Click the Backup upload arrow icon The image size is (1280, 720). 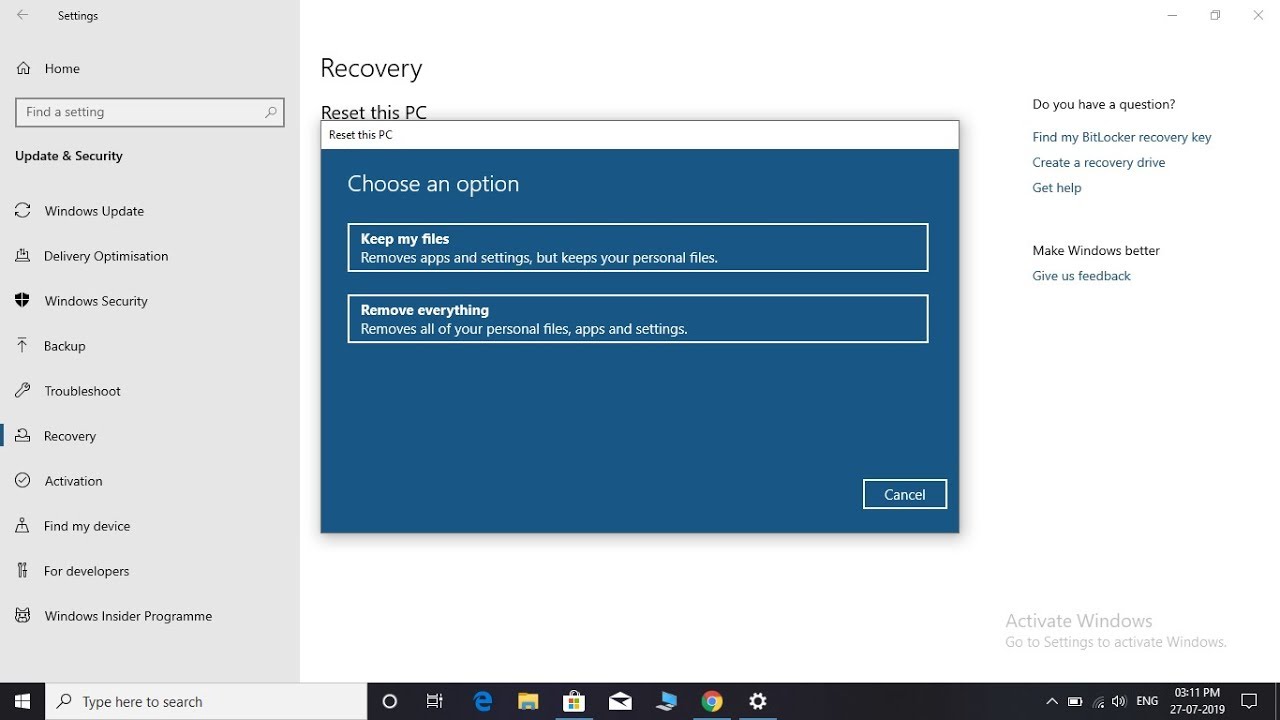point(23,346)
